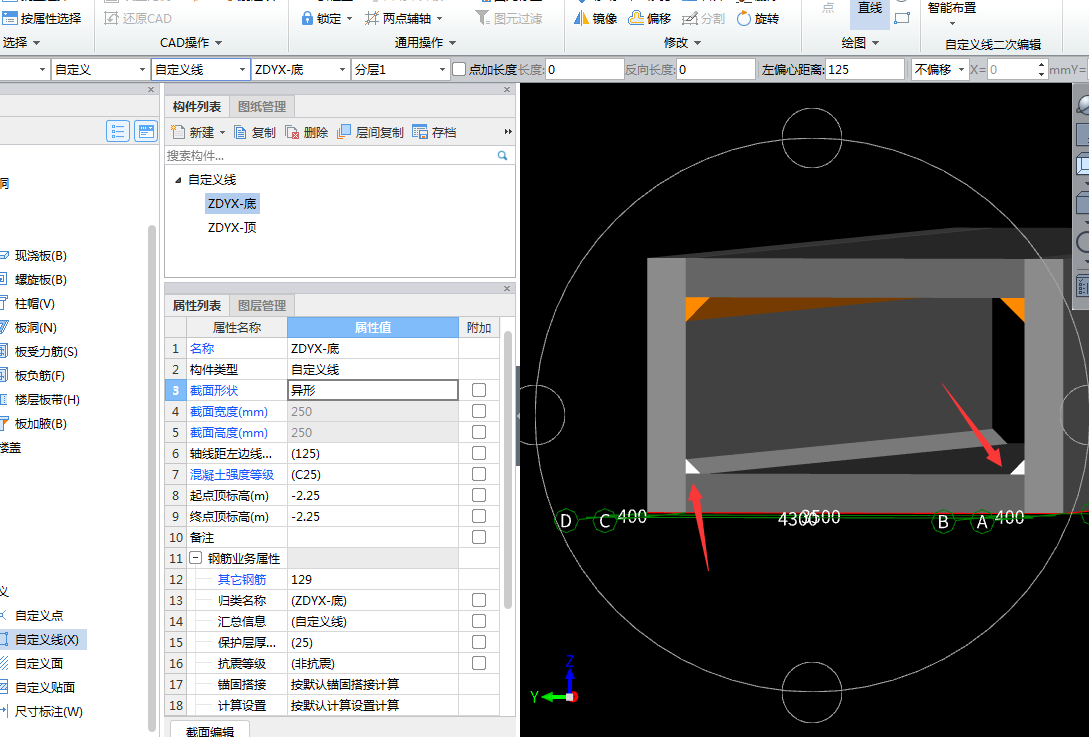Tick the 附加 checkbox for 备注
This screenshot has height=737, width=1089.
pos(479,537)
